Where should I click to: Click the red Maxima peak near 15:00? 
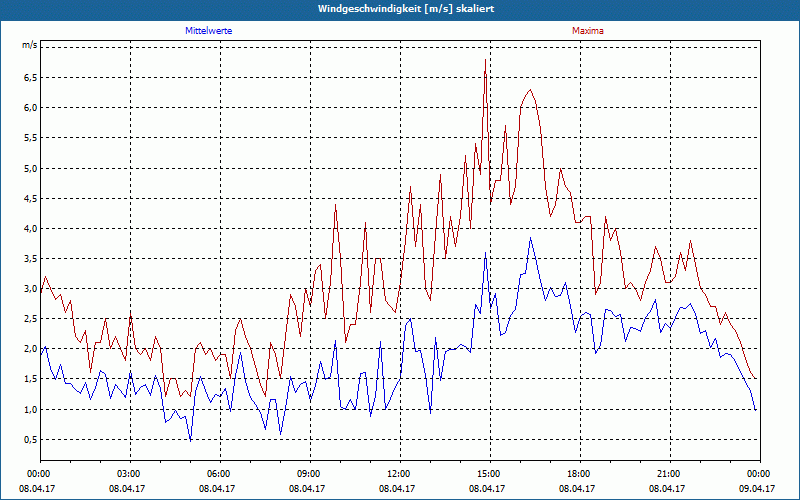point(485,60)
